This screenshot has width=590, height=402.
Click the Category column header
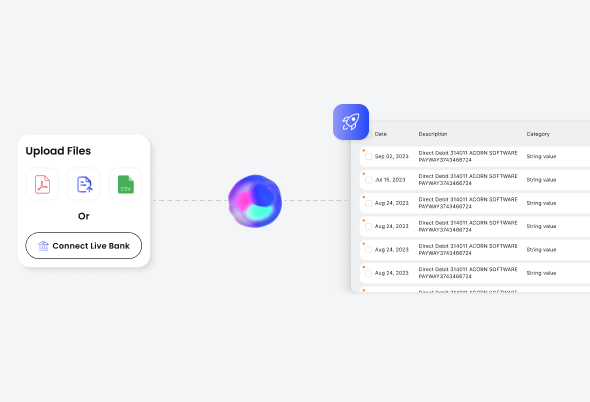point(538,134)
